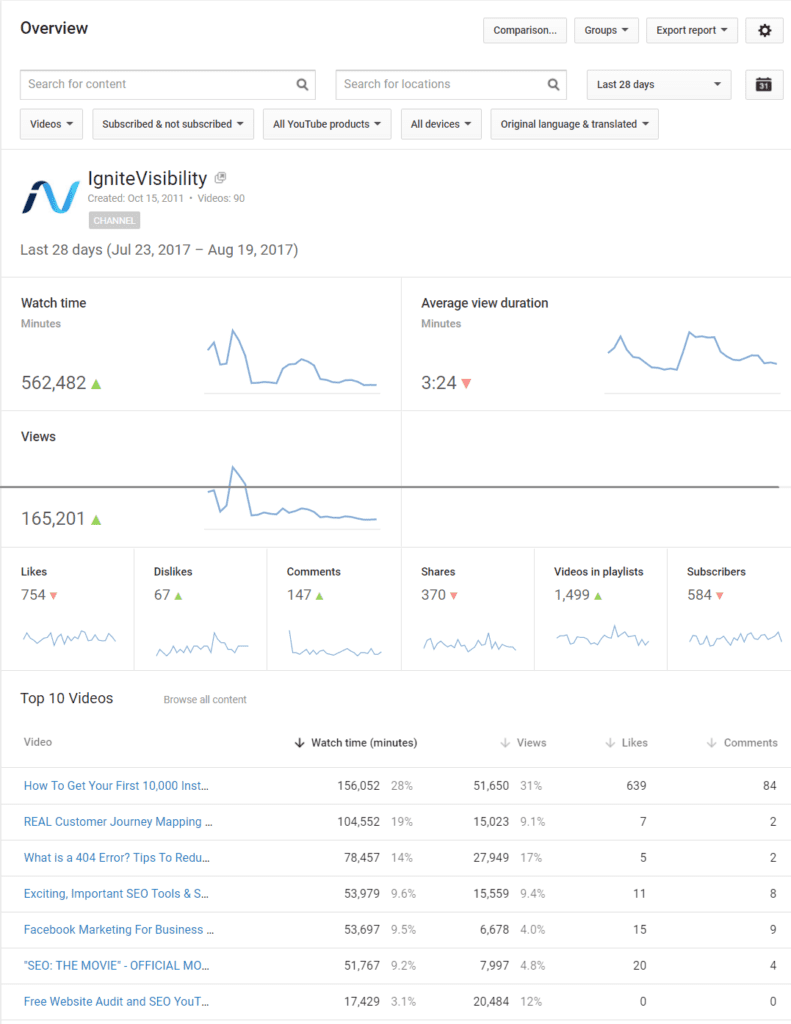Image resolution: width=791 pixels, height=1024 pixels.
Task: Open Original language & translated dropdown
Action: click(x=574, y=124)
